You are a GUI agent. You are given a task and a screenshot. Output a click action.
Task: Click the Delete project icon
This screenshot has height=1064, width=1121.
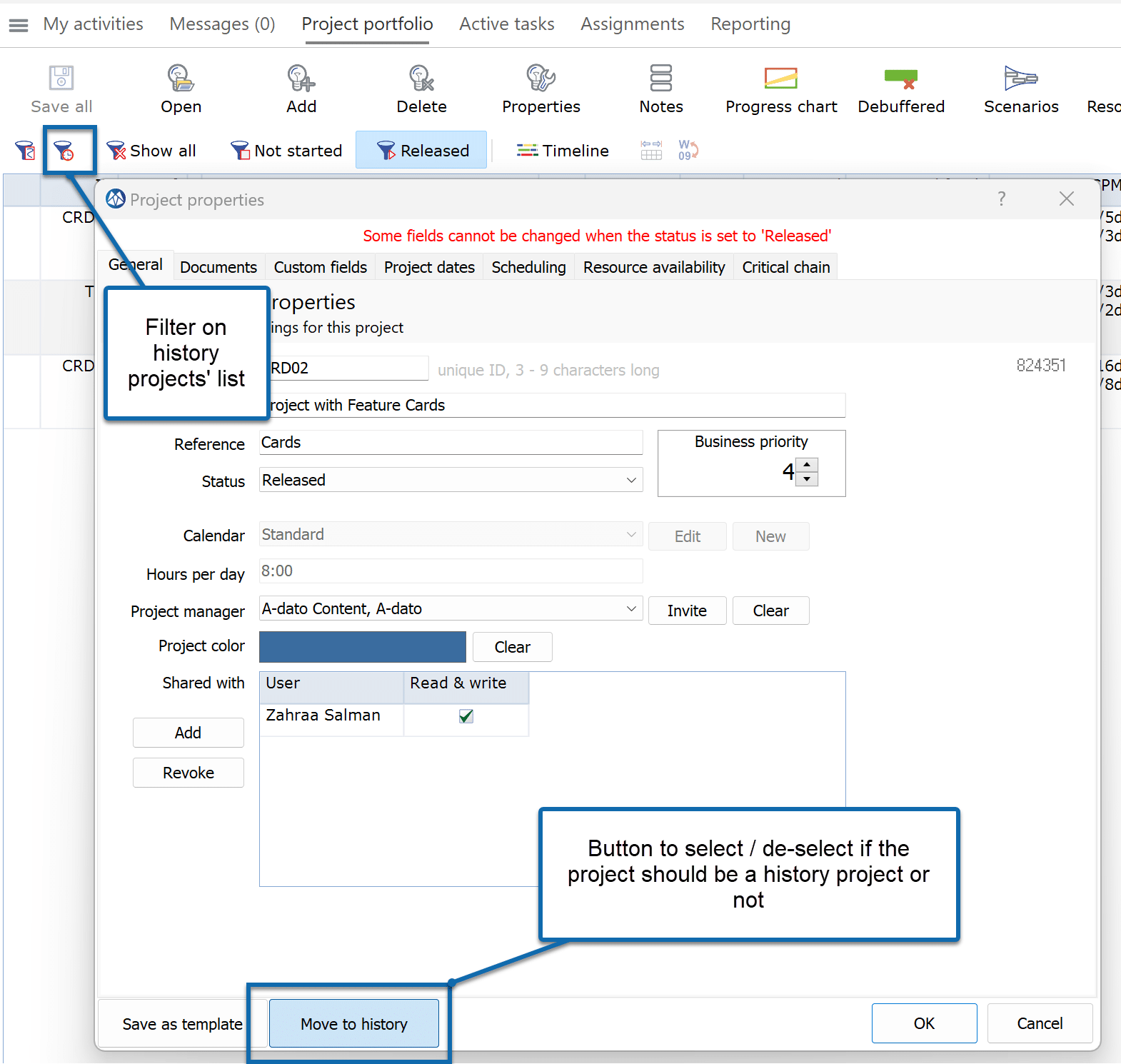click(421, 79)
